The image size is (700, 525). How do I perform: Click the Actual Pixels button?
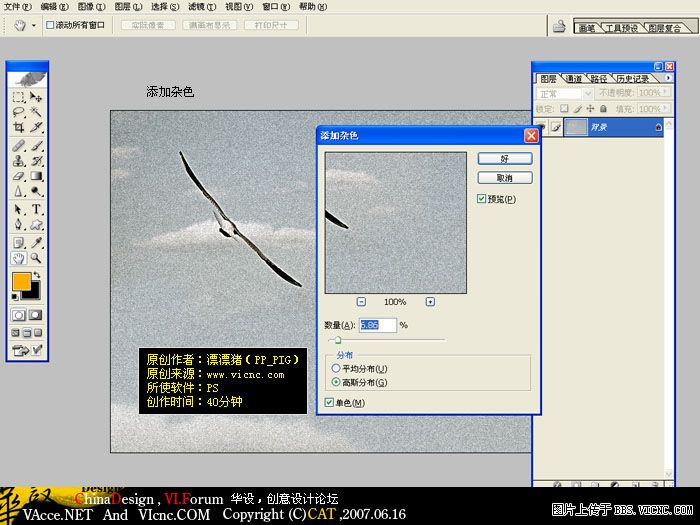point(148,25)
